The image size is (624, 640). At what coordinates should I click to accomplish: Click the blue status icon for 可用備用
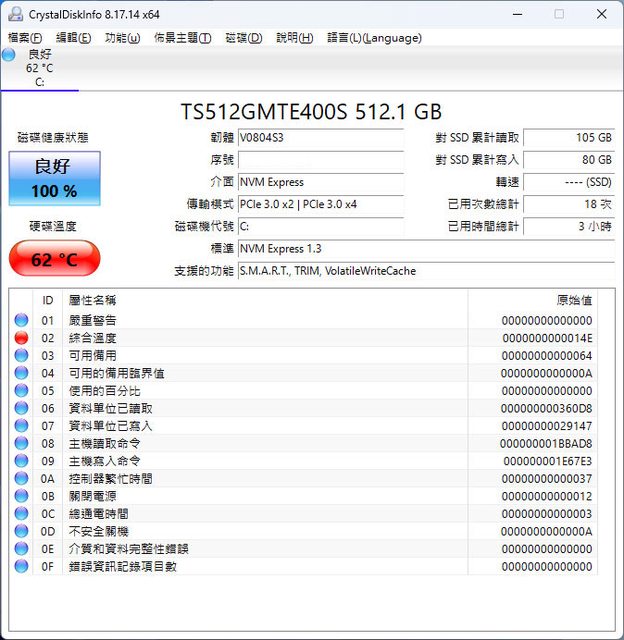click(21, 355)
